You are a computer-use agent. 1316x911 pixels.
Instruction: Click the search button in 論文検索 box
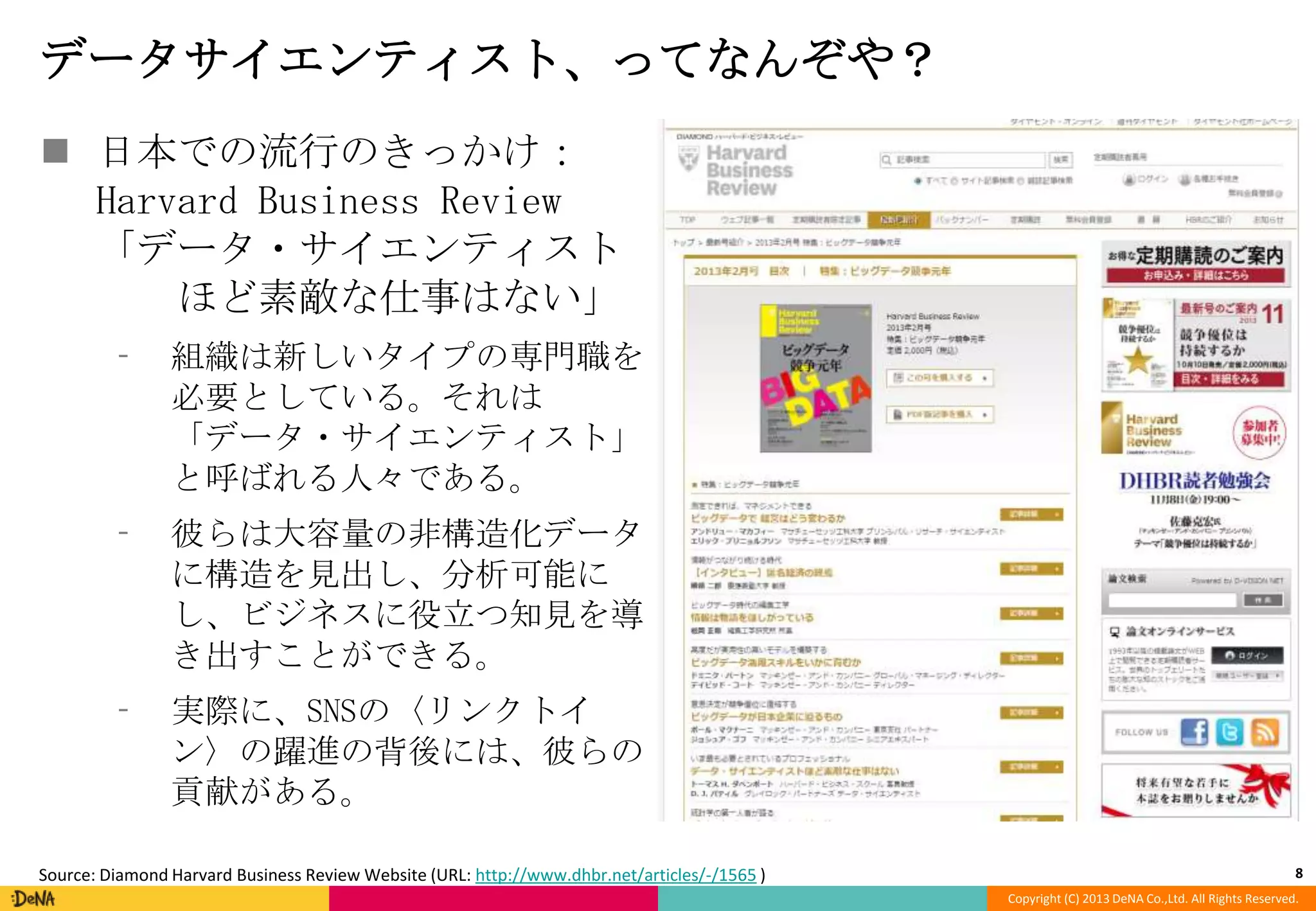(x=1263, y=600)
